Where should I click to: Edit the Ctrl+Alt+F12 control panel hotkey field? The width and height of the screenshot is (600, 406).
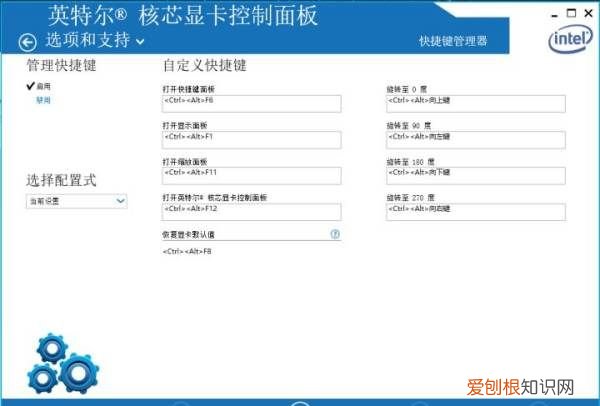251,212
